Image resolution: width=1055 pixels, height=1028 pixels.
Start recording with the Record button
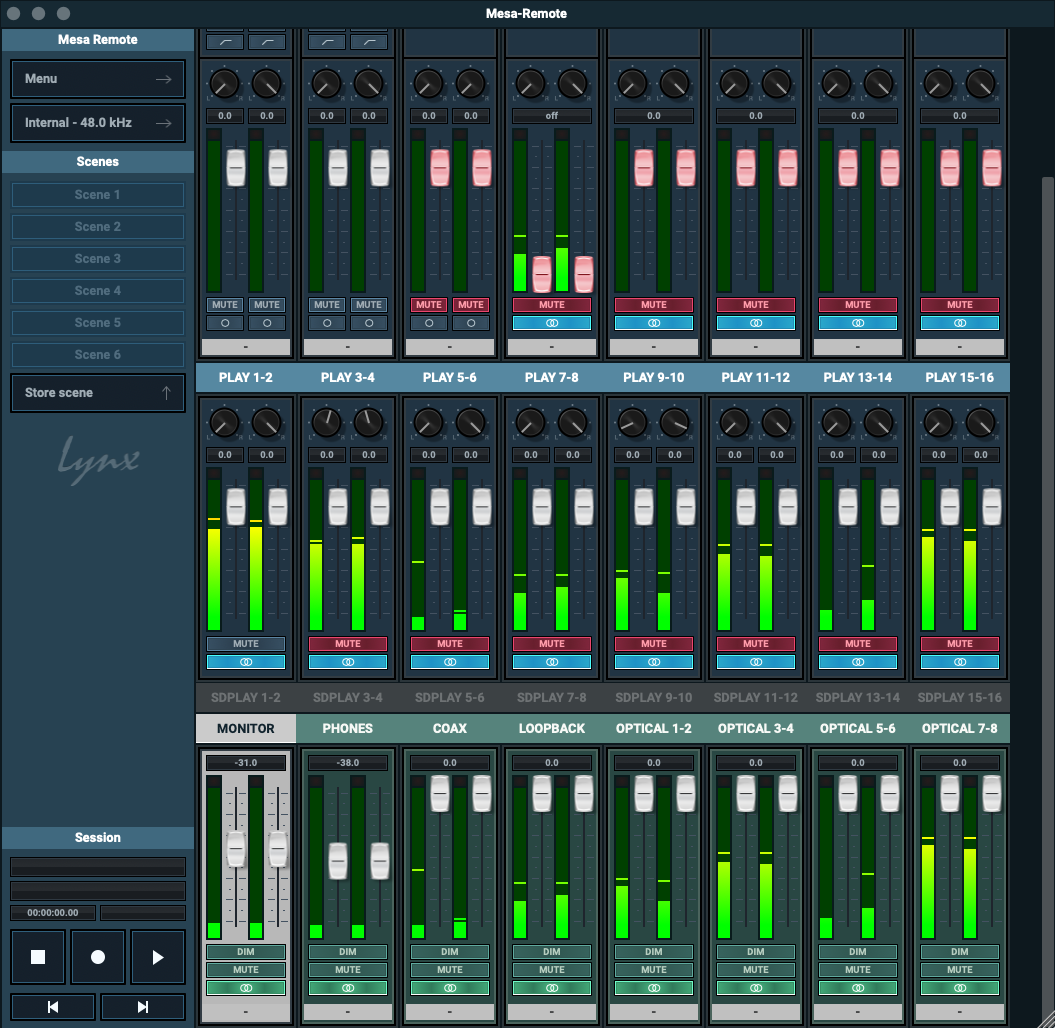[98, 957]
